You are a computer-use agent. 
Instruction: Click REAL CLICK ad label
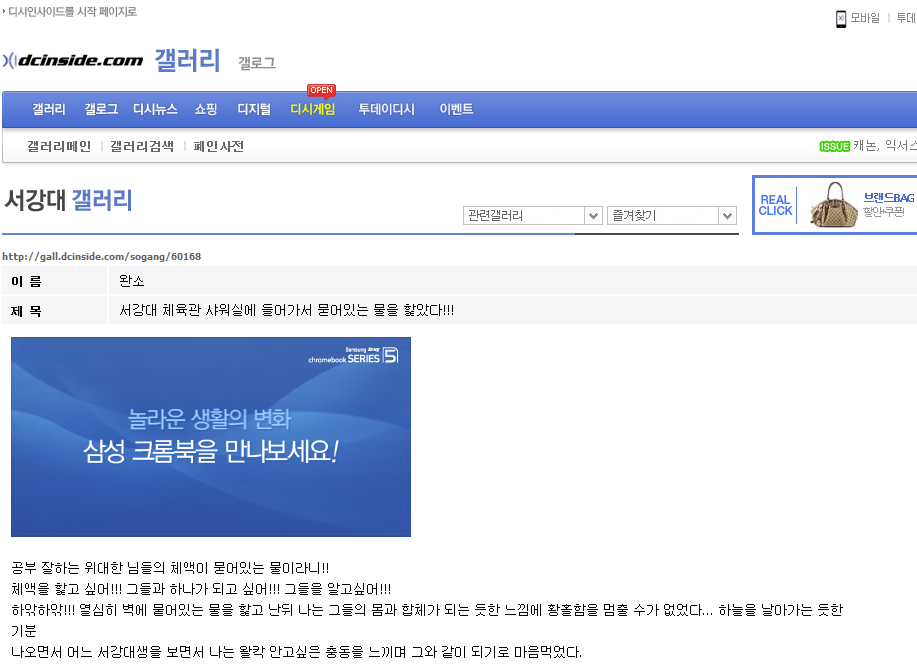click(x=775, y=205)
